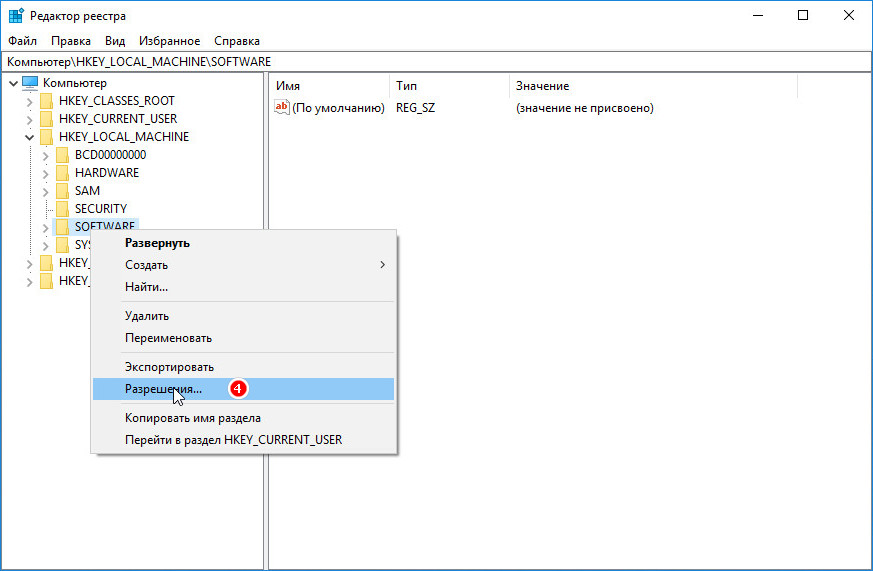Screen dimensions: 873x571
Task: Select the HKEY_CURRENT_USER tree label
Action: click(x=118, y=119)
